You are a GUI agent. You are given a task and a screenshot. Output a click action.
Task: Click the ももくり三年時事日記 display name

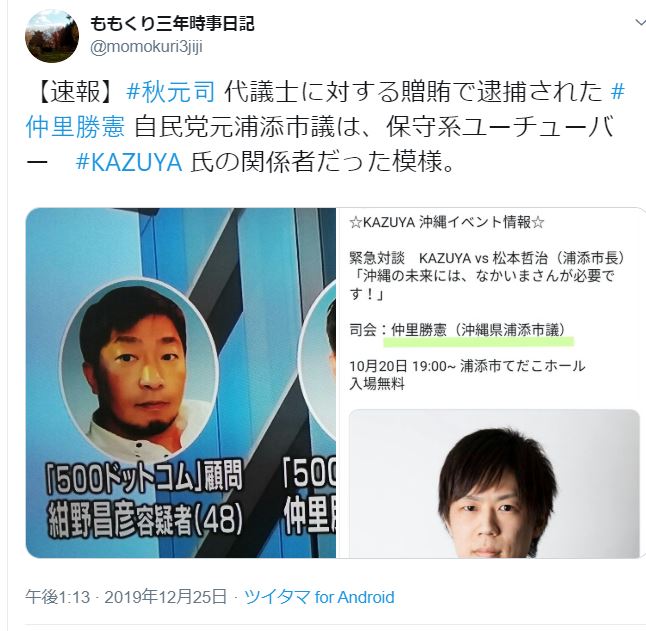click(172, 24)
